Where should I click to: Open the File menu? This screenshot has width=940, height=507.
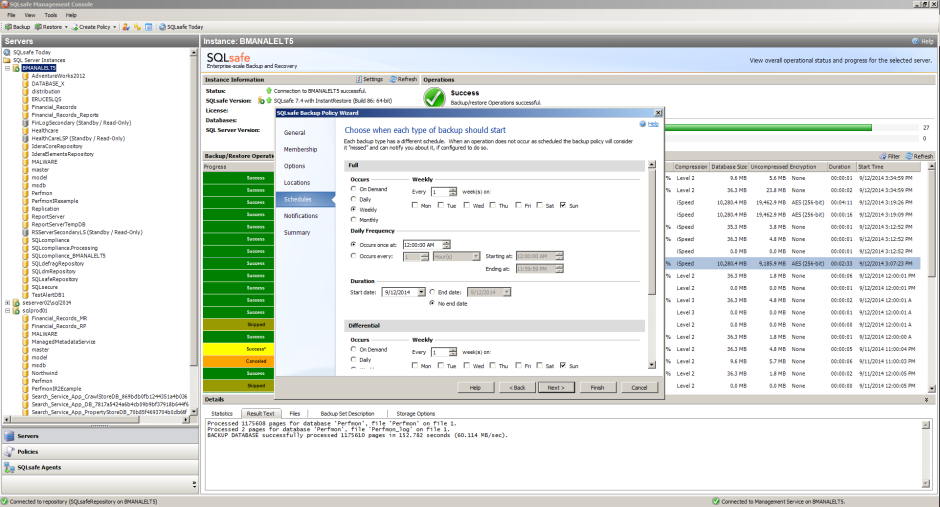(11, 15)
